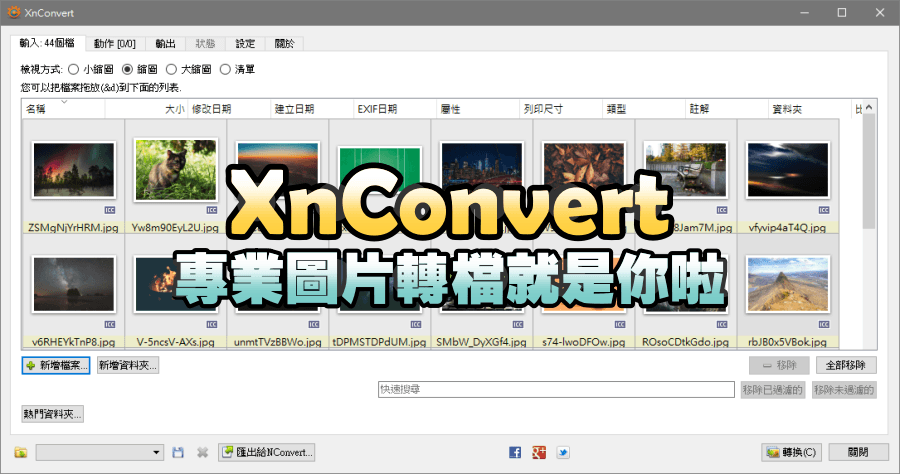
Task: Open the 熱門資料夾 hot folders button
Action: 52,414
